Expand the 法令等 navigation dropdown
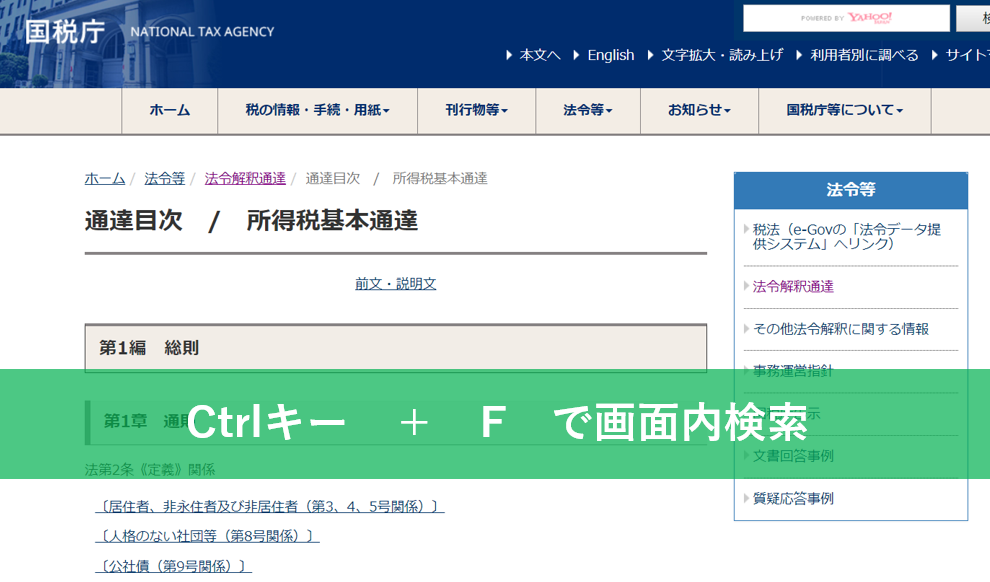990x582 pixels. click(587, 110)
